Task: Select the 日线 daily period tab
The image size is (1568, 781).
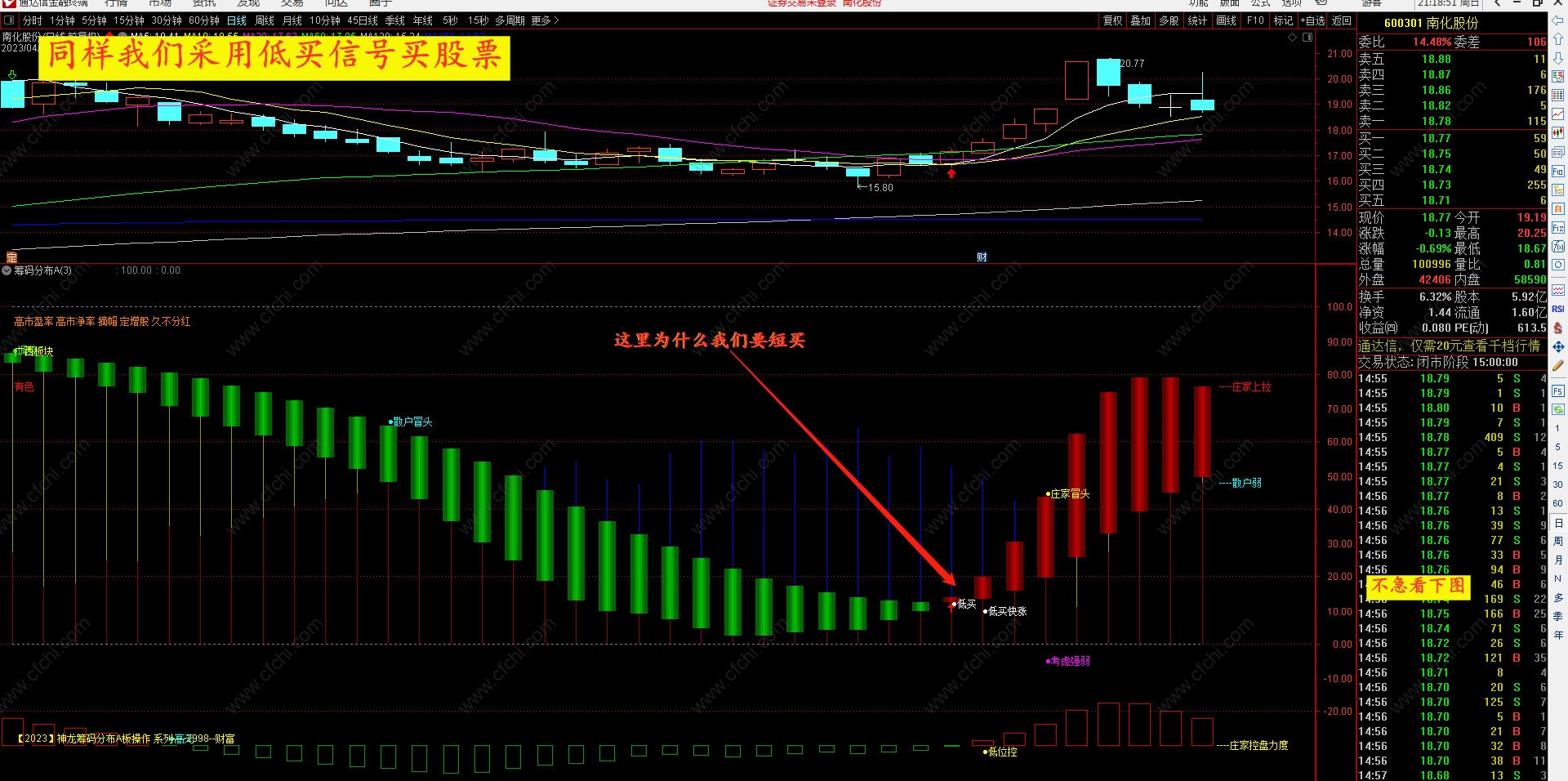Action: (x=237, y=20)
